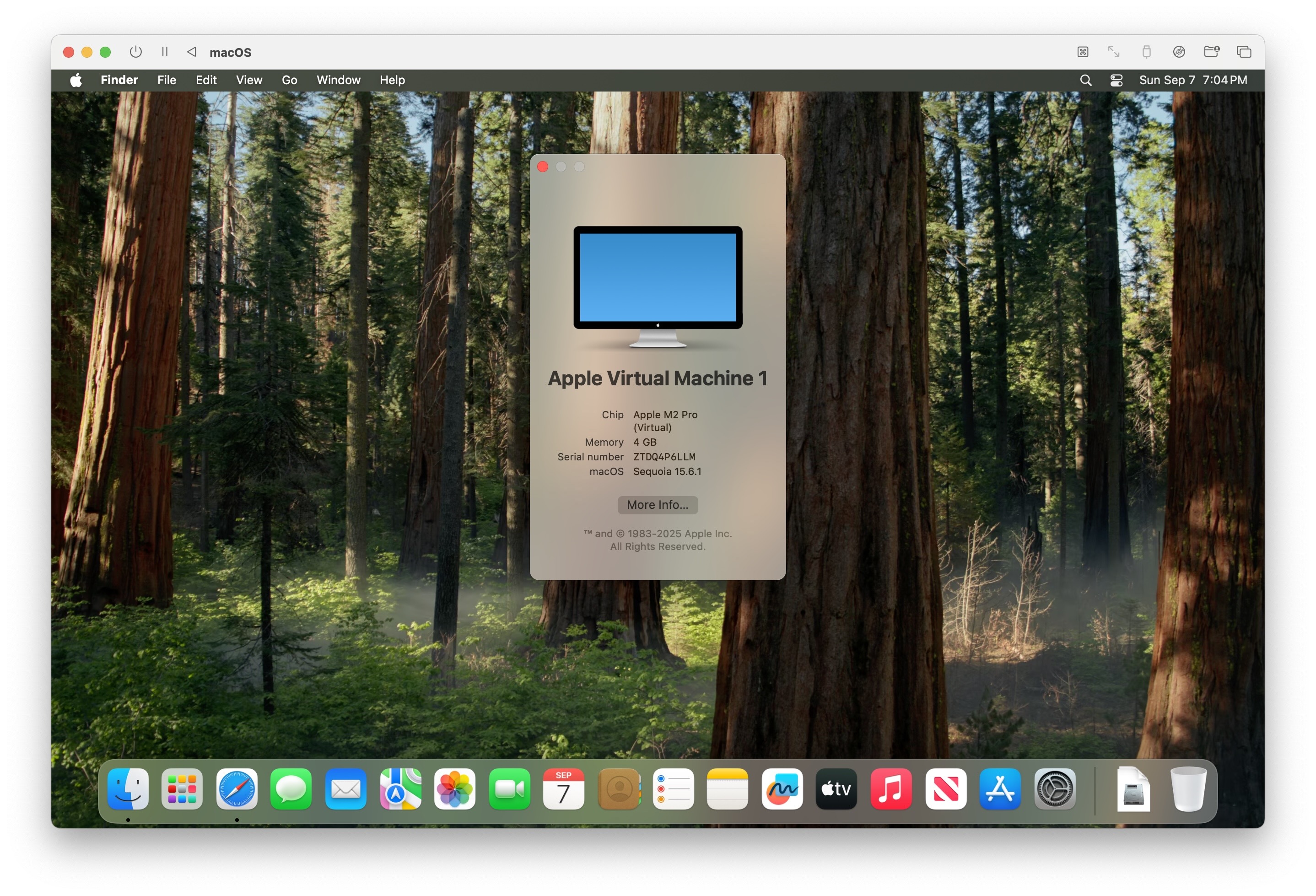Open Reminders from the Dock
The height and width of the screenshot is (896, 1316).
673,789
